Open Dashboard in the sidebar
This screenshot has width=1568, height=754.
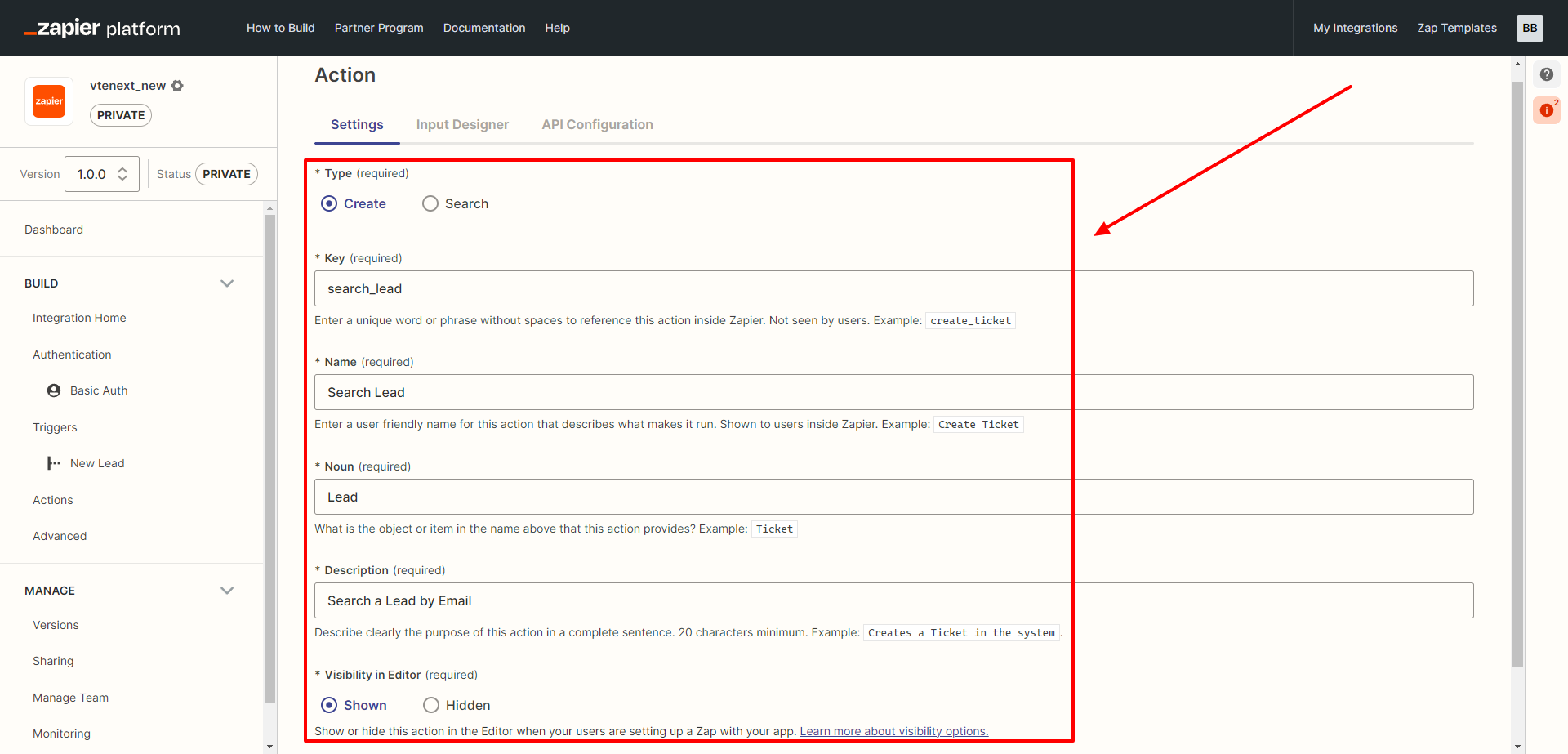coord(54,230)
